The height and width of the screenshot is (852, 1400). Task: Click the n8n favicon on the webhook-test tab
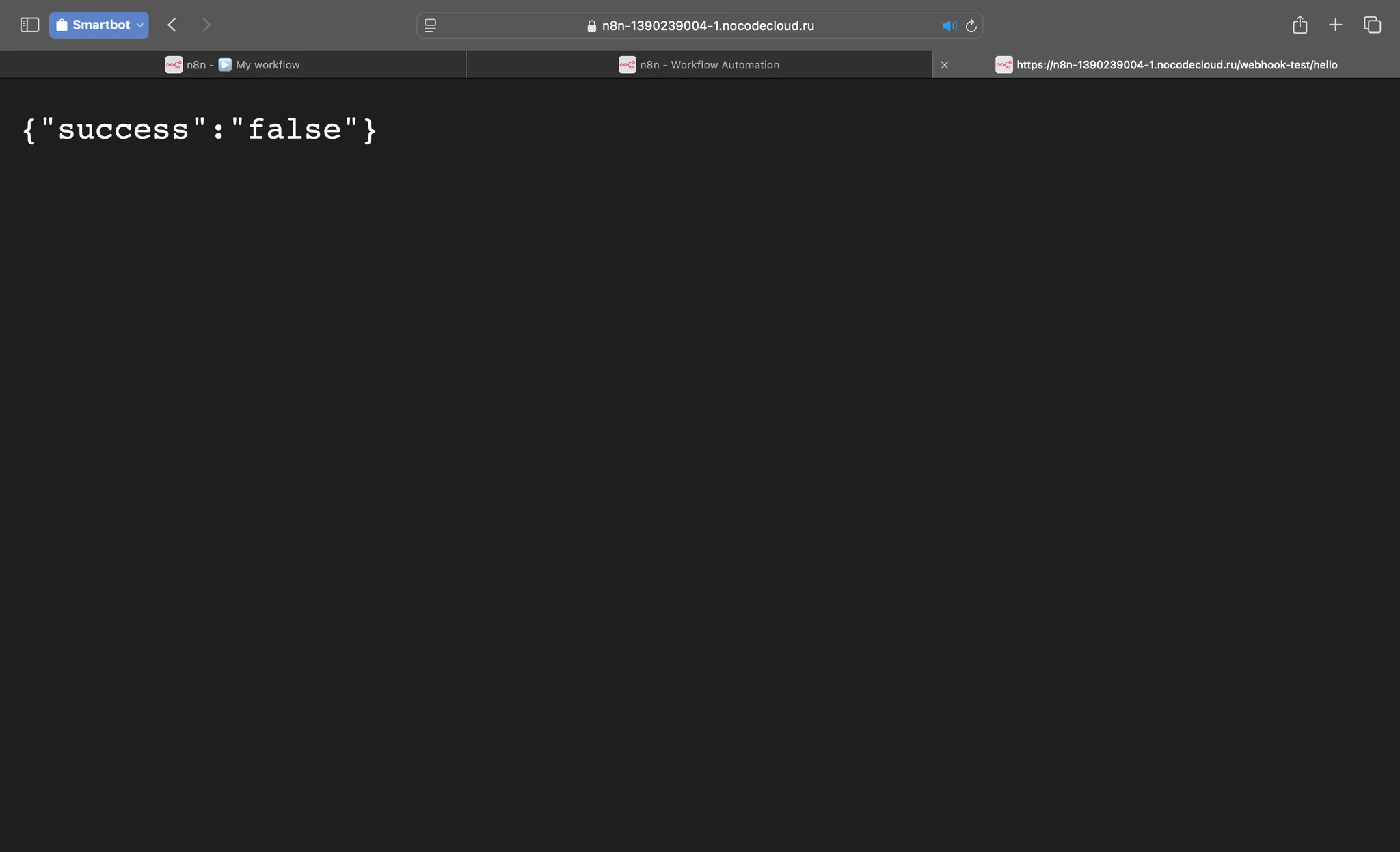1004,65
